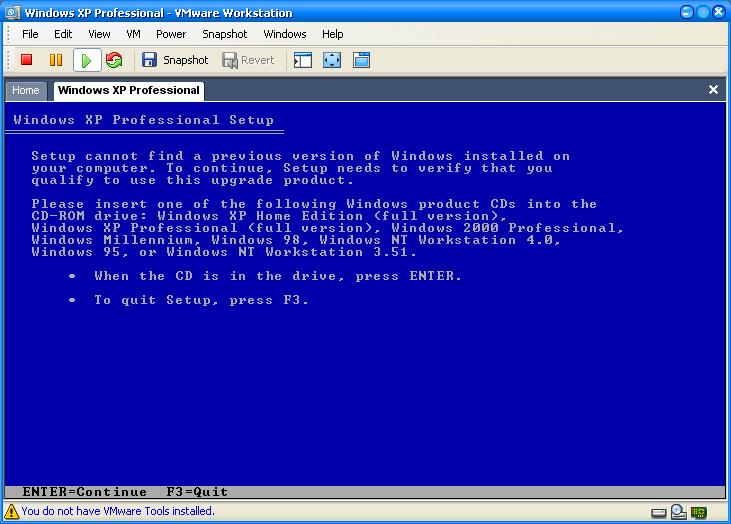Click the network adapter status icon

pyautogui.click(x=699, y=512)
